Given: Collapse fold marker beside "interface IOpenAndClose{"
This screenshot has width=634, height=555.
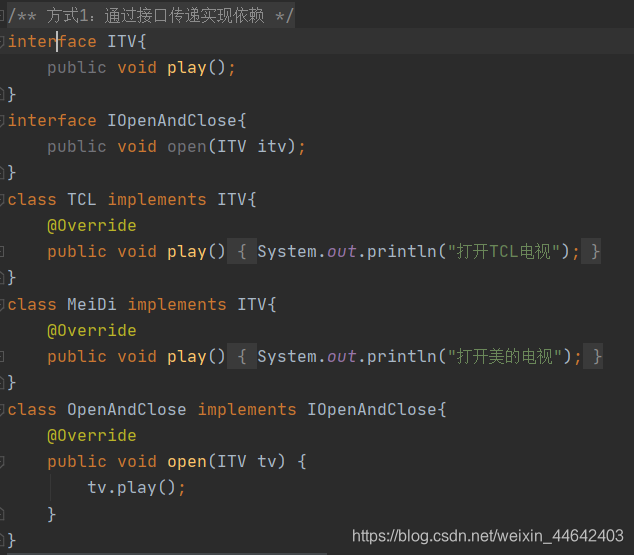Looking at the screenshot, I should click(2, 120).
